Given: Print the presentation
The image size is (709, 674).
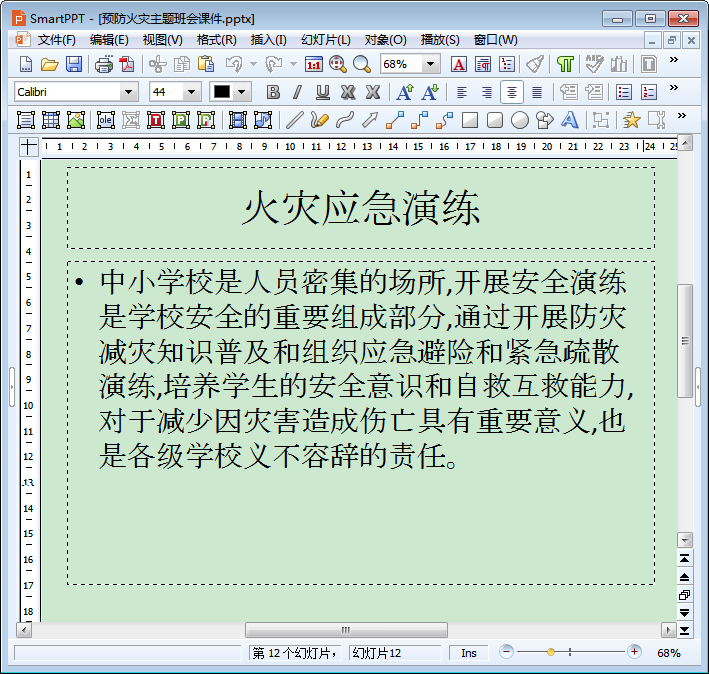Looking at the screenshot, I should pyautogui.click(x=104, y=64).
